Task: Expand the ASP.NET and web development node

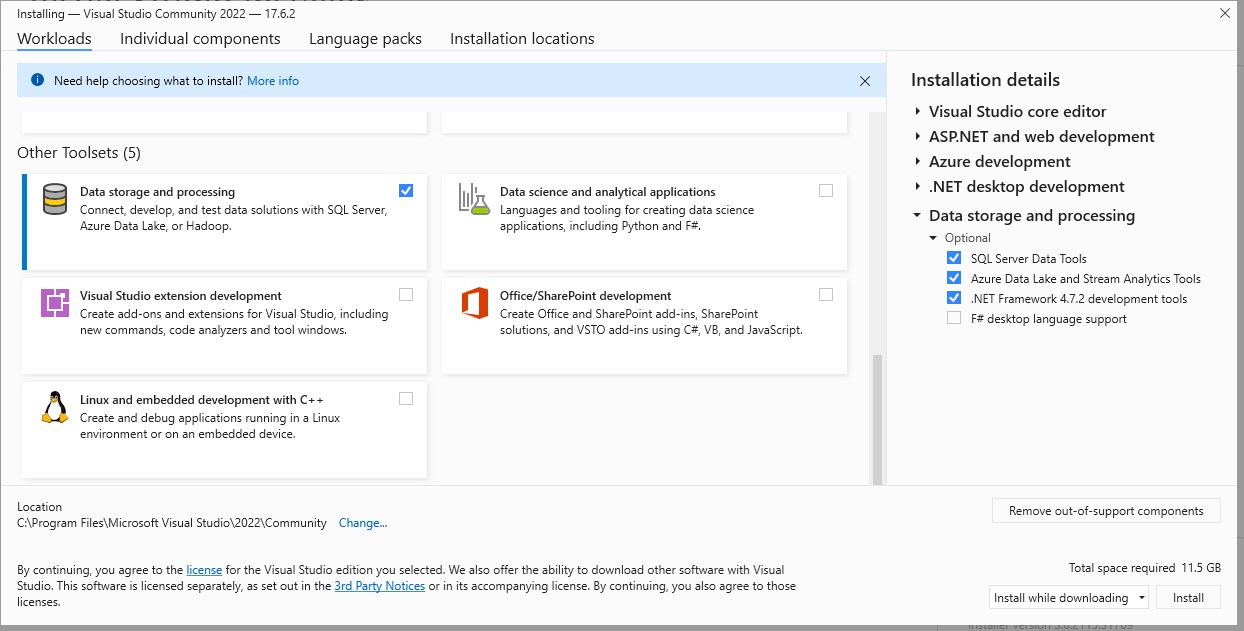Action: (x=918, y=137)
